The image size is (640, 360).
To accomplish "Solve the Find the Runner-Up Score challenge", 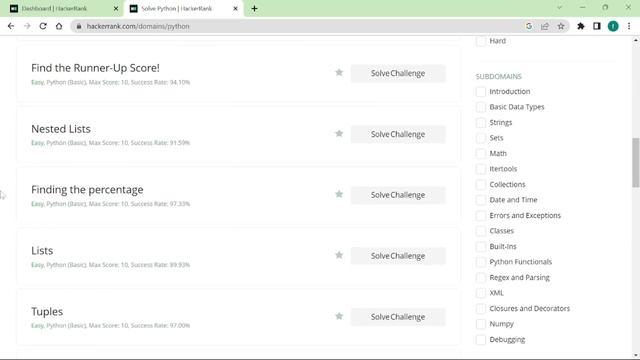I will [398, 73].
